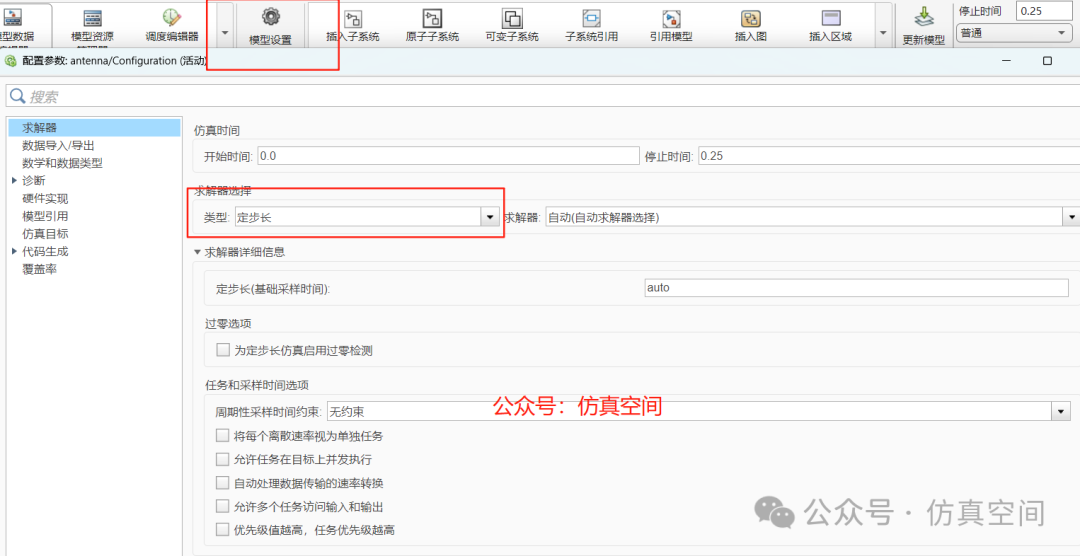The image size is (1080, 556).
Task: Select 硬件实现 in the sidebar
Action: tap(45, 199)
